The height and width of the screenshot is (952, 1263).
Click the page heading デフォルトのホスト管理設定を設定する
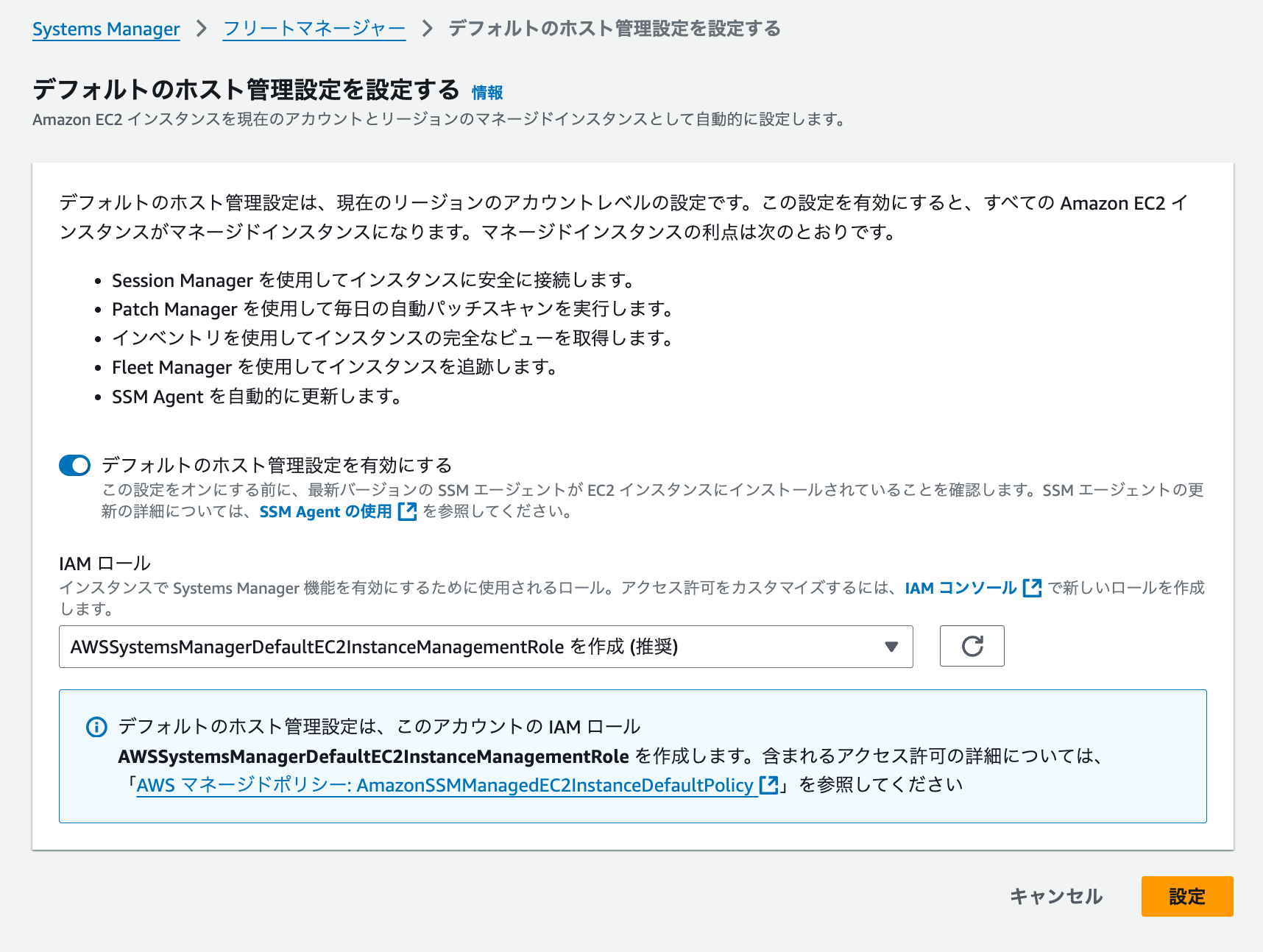coord(246,90)
